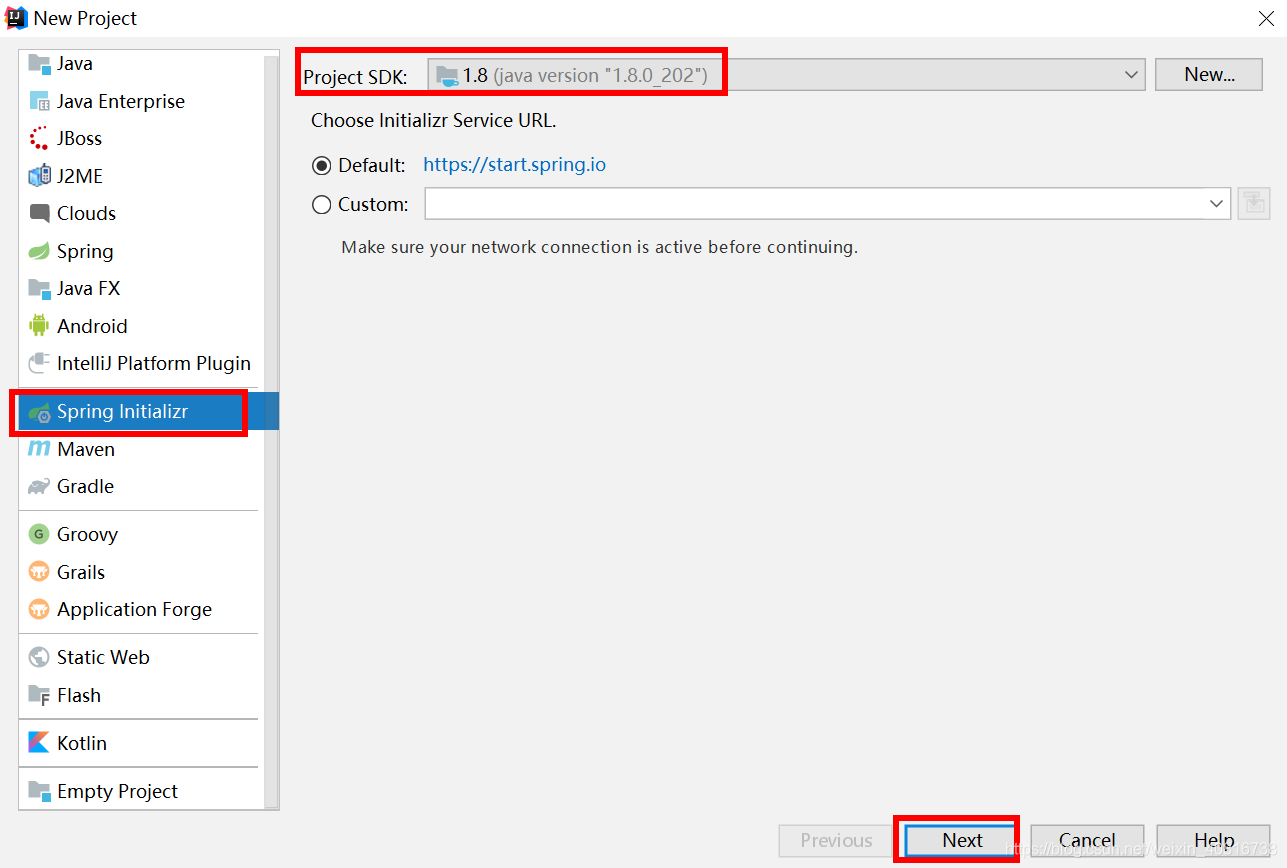The width and height of the screenshot is (1287, 868).
Task: Pick the Maven label
Action: point(86,449)
